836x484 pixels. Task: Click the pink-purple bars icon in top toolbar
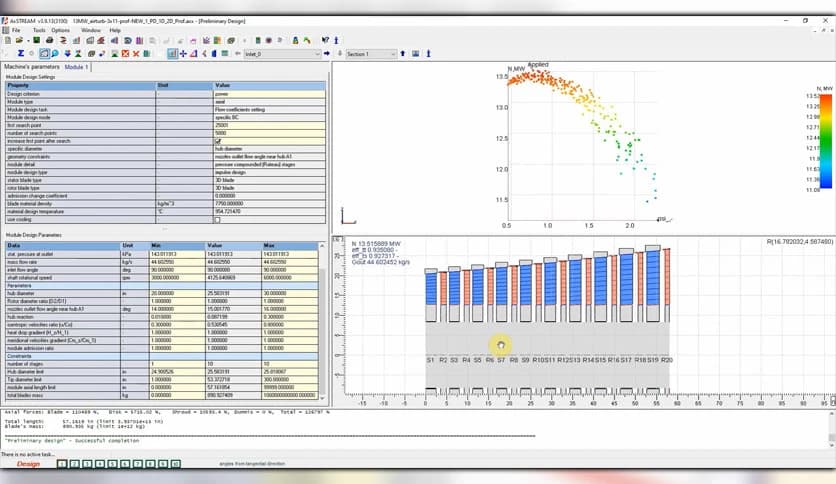[139, 41]
